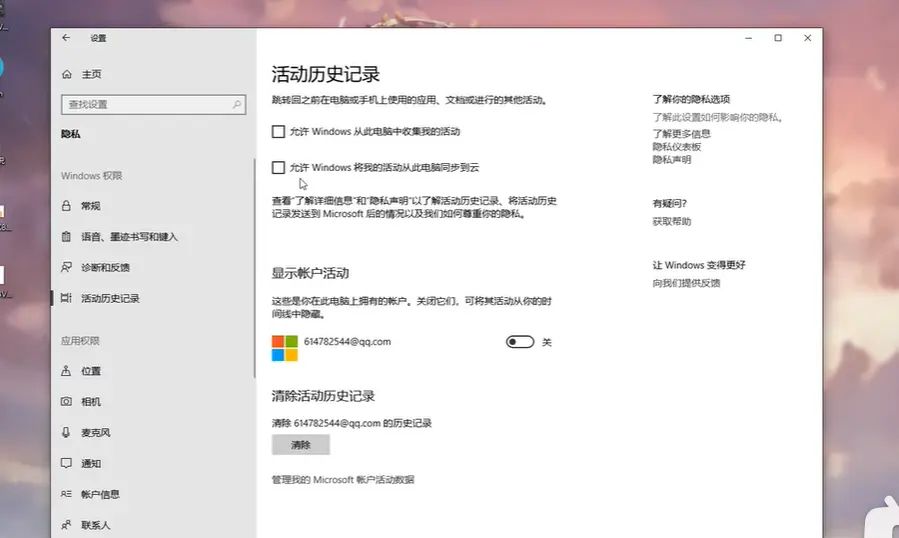Image resolution: width=899 pixels, height=538 pixels.
Task: Click the 隐私 sidebar heading
Action: tap(71, 134)
